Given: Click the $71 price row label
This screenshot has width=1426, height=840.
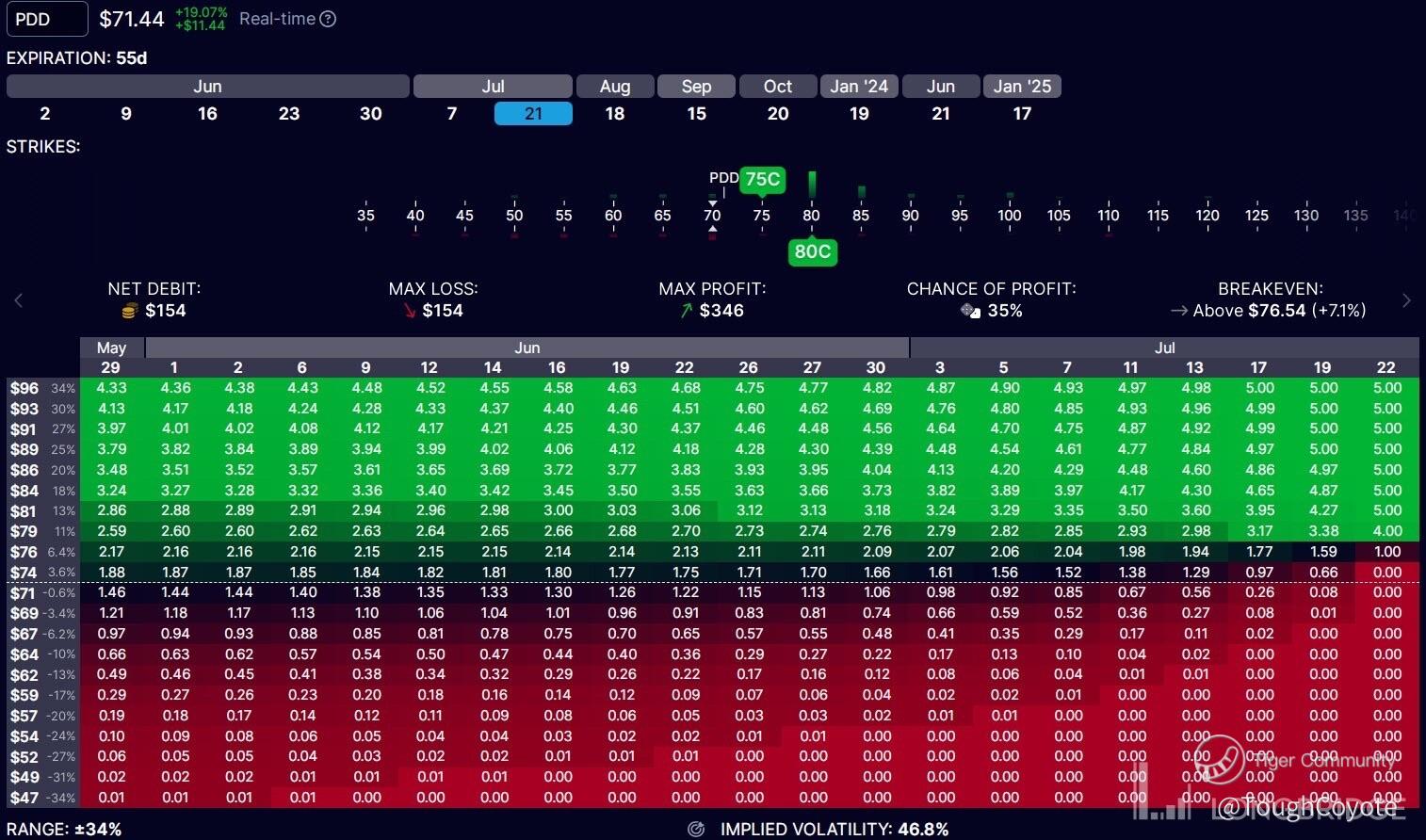Looking at the screenshot, I should pos(23,593).
